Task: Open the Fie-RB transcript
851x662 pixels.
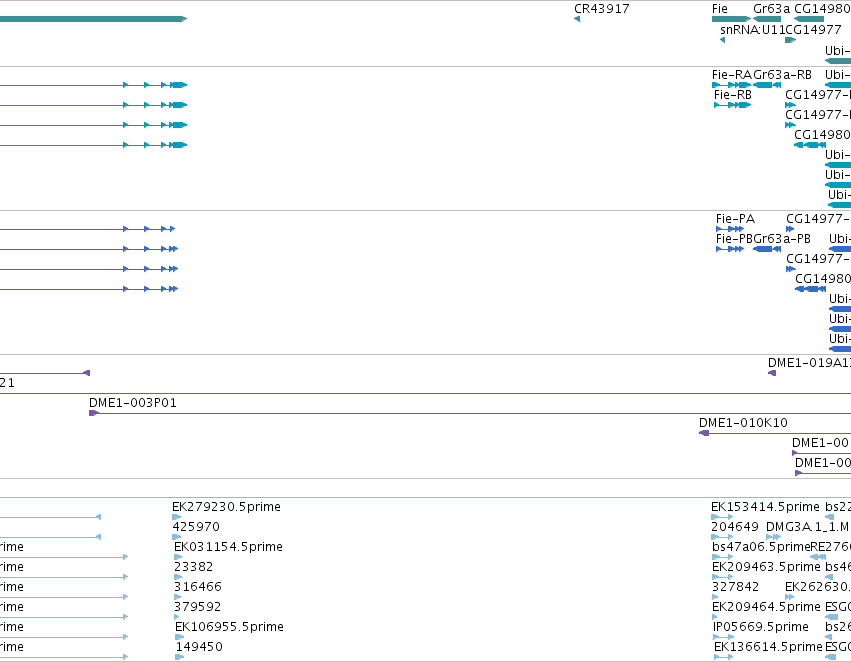Action: point(733,105)
